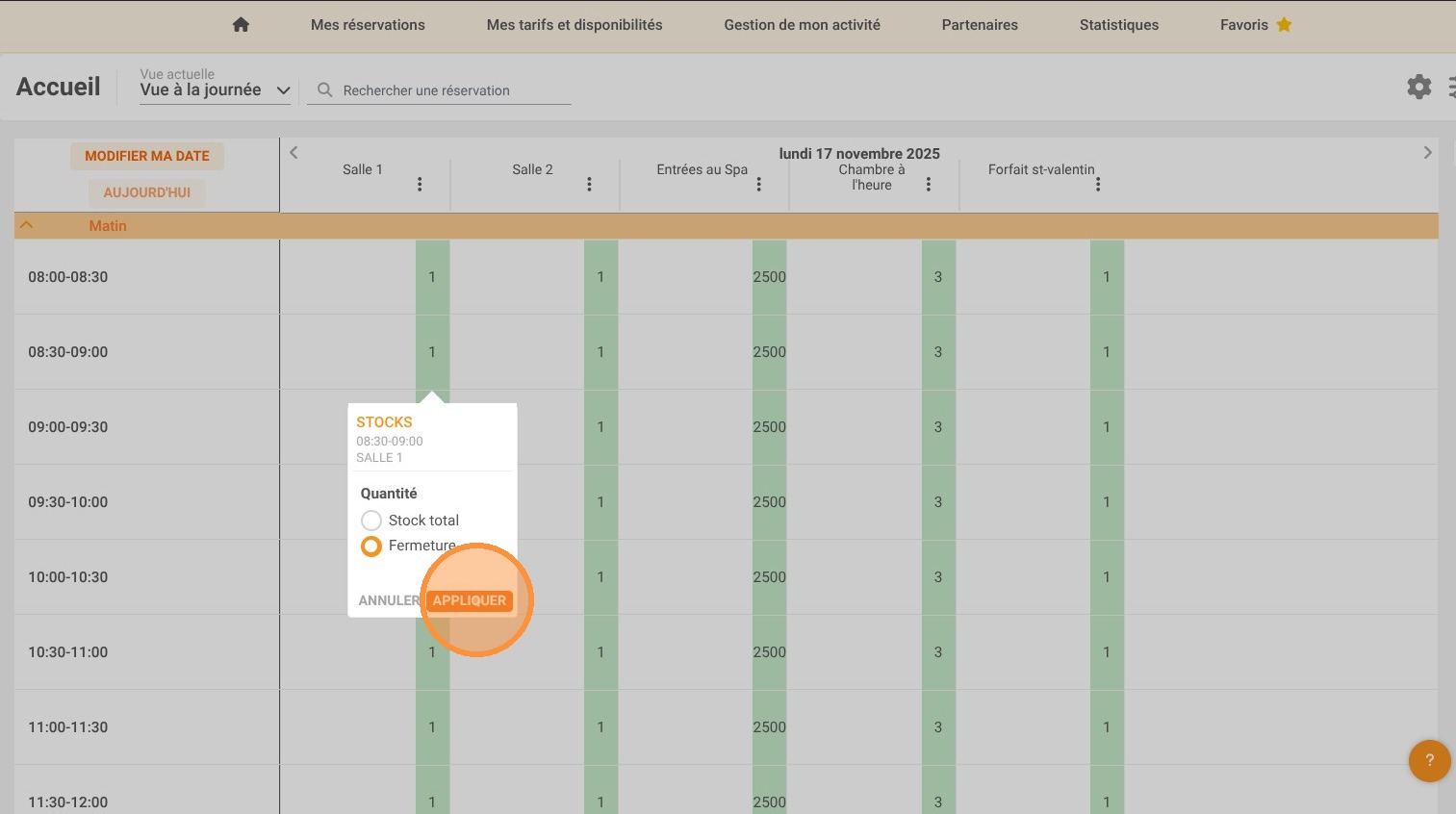Screen dimensions: 1456x814
Task: Go to next day with right arrow
Action: 1427,152
